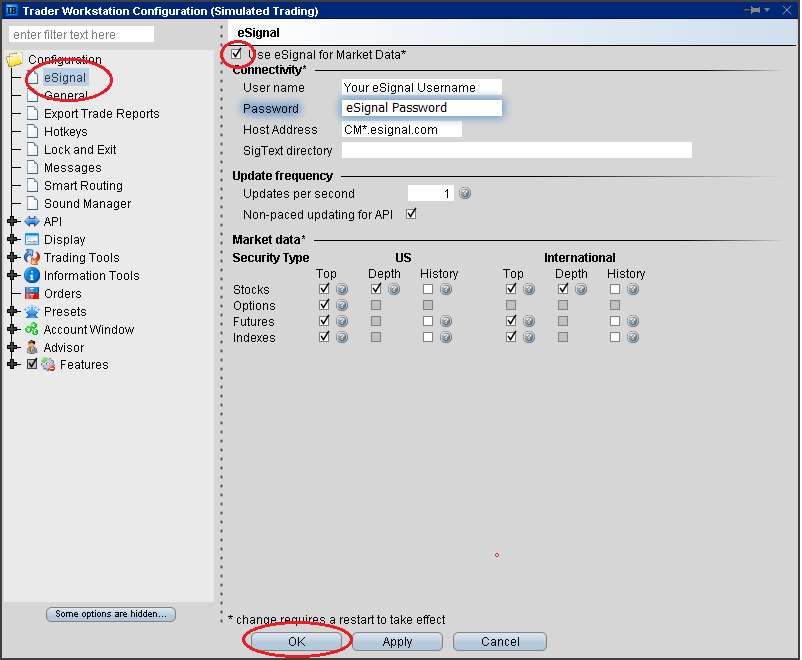Screen dimensions: 802x660
Task: Open help icon for Options US Top
Action: click(342, 305)
